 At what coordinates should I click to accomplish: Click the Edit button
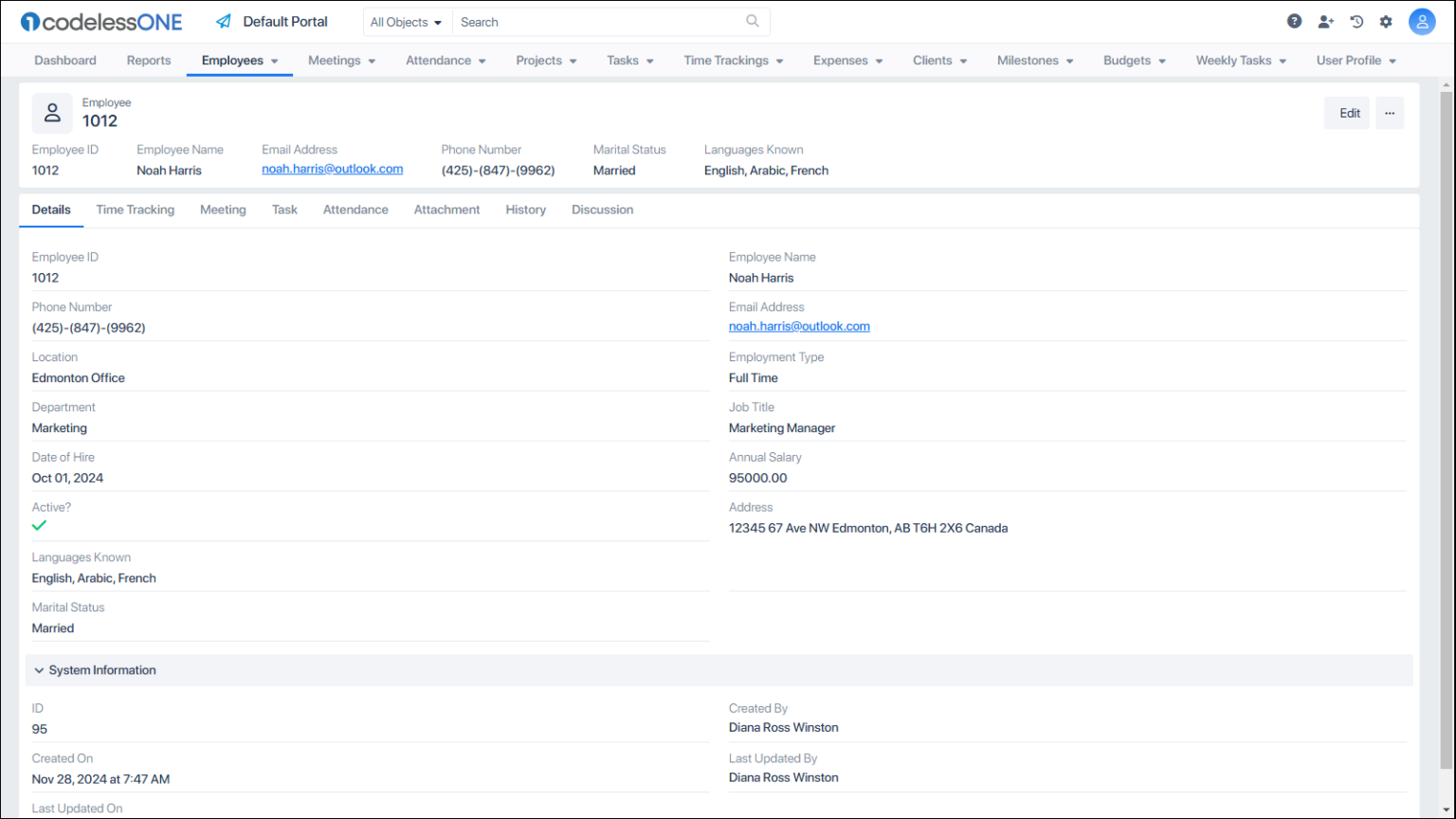pyautogui.click(x=1346, y=112)
